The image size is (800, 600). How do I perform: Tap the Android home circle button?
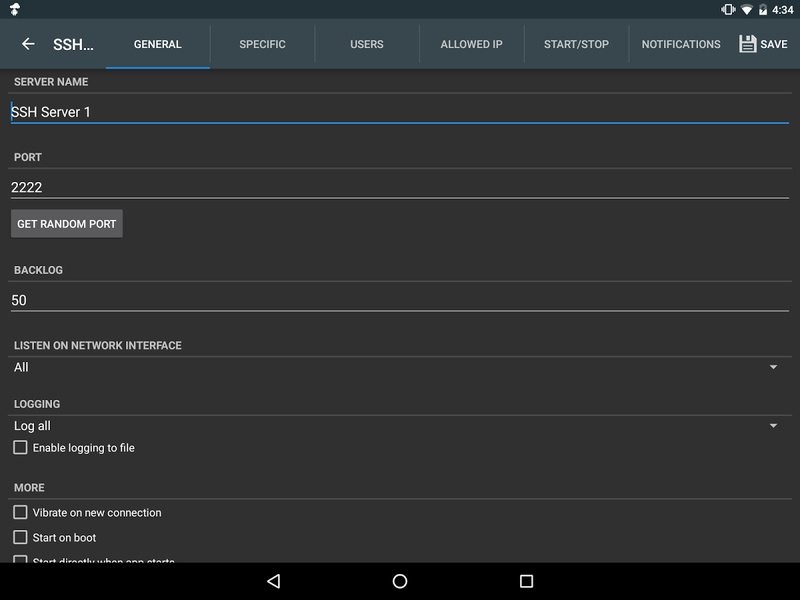click(400, 581)
